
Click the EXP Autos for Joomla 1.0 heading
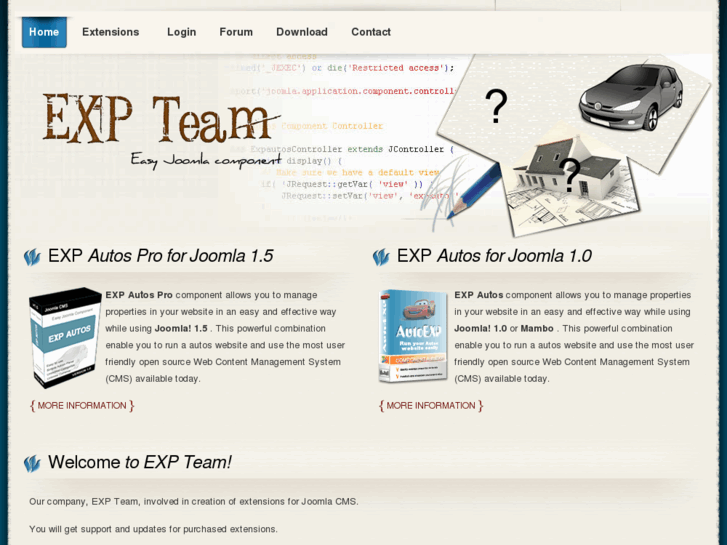494,256
